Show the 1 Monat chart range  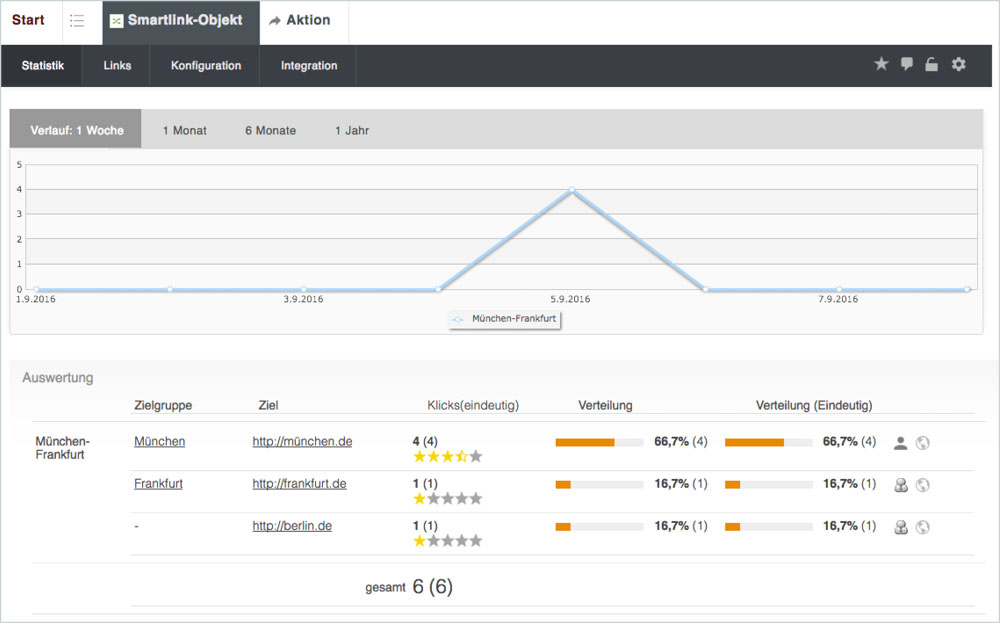(184, 131)
